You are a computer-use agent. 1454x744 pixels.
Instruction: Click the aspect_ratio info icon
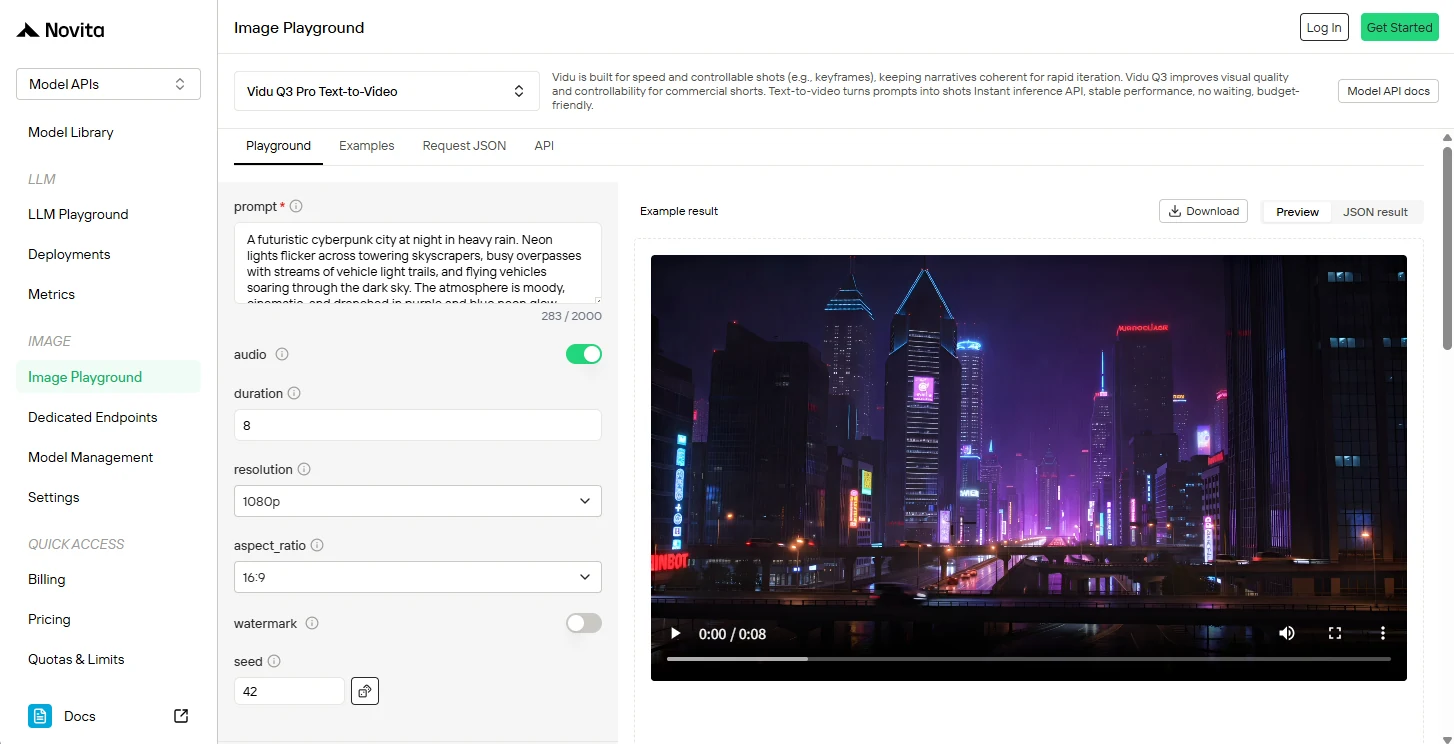point(317,545)
